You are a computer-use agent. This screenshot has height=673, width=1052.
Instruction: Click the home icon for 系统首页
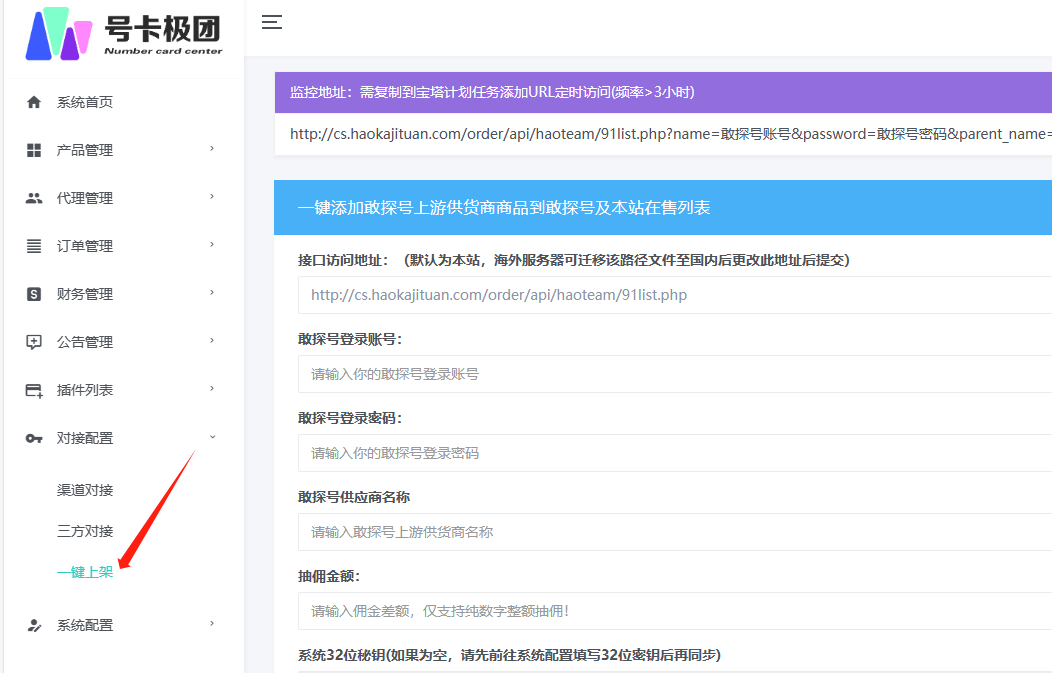click(x=34, y=102)
